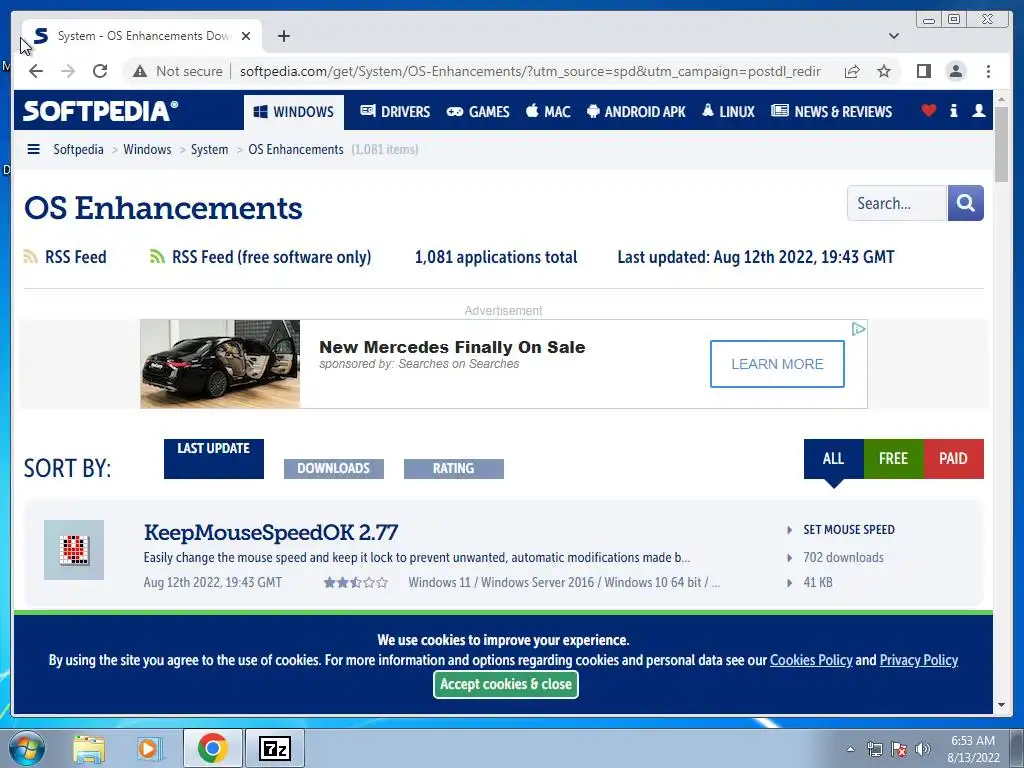Click the green RSS free software icon
Viewport: 1024px width, 768px height.
pyautogui.click(x=157, y=257)
